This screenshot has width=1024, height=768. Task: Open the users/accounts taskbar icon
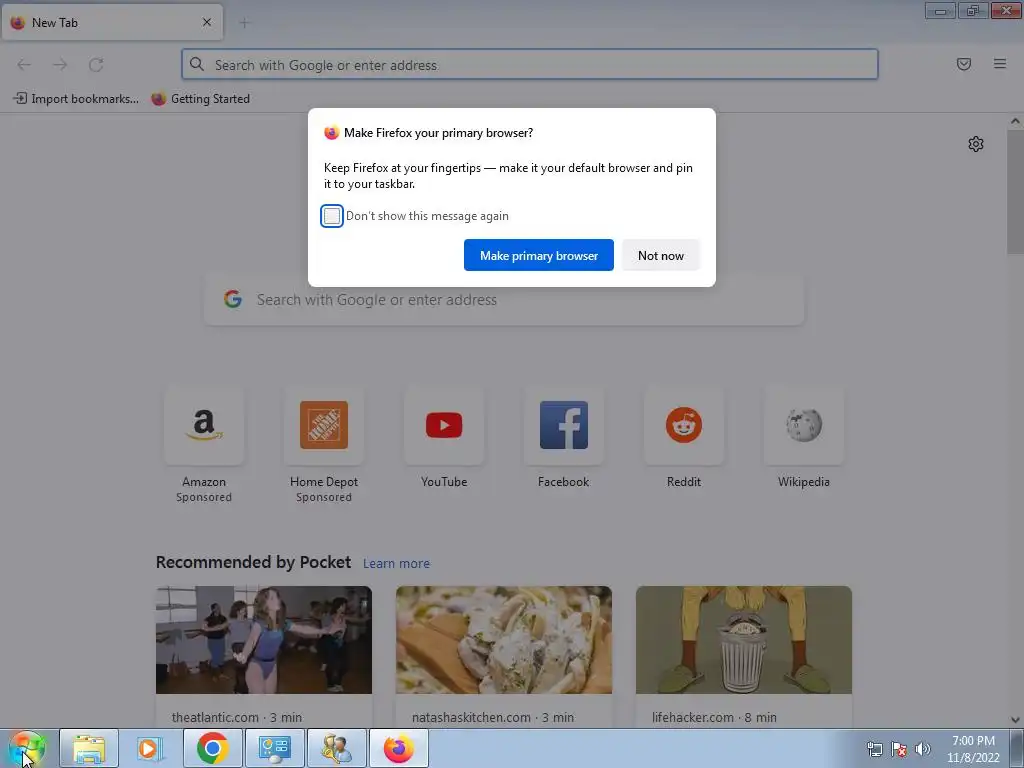(336, 748)
